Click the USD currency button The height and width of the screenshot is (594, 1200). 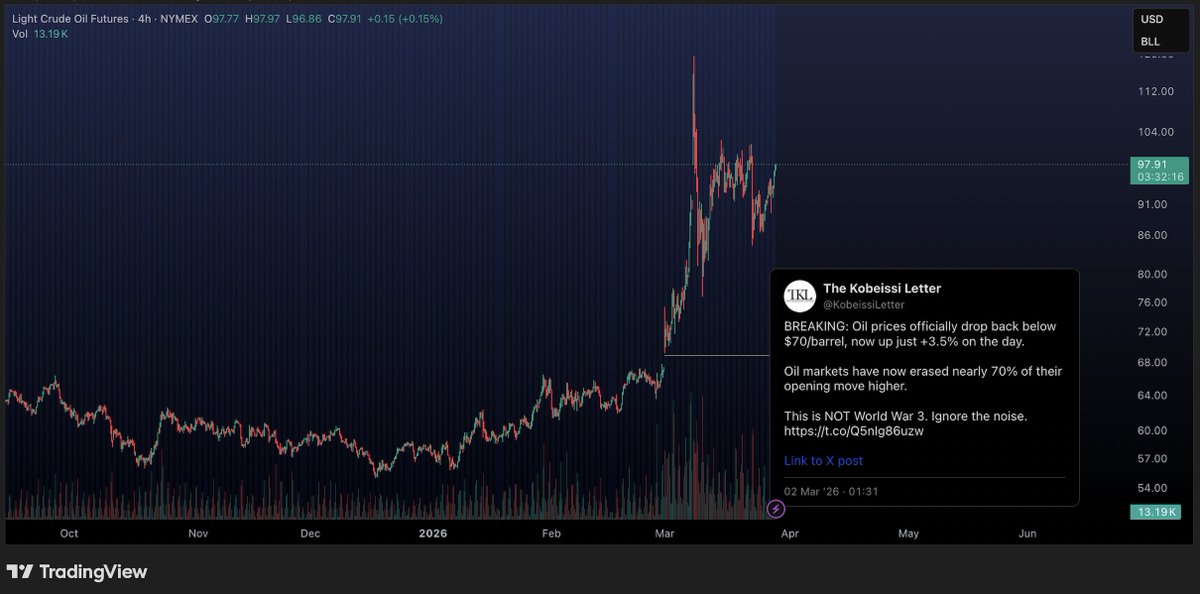tap(1150, 21)
